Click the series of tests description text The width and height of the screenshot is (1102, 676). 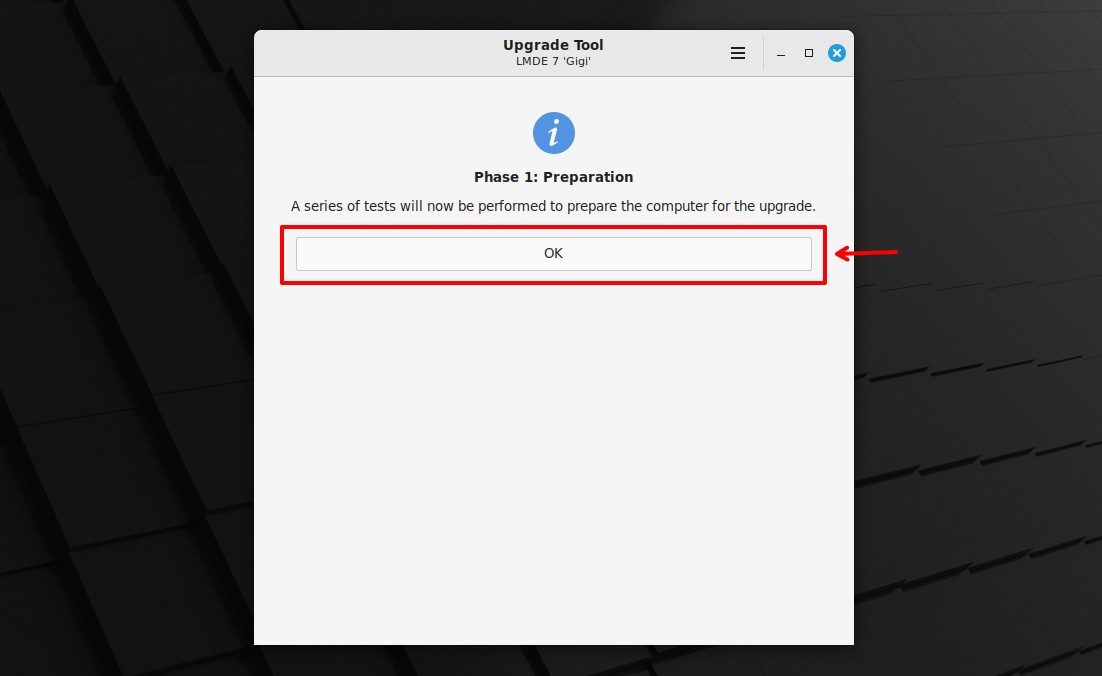(x=553, y=207)
